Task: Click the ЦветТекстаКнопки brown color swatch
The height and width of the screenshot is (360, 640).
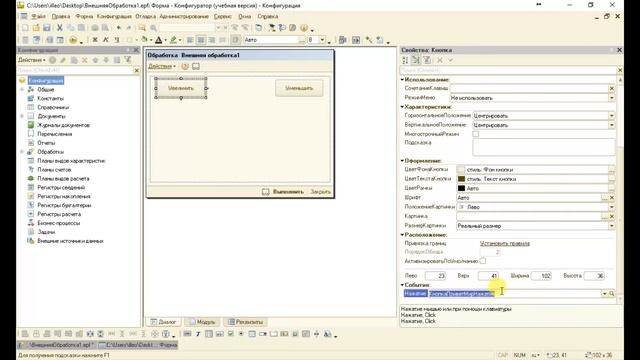Action: [x=461, y=179]
